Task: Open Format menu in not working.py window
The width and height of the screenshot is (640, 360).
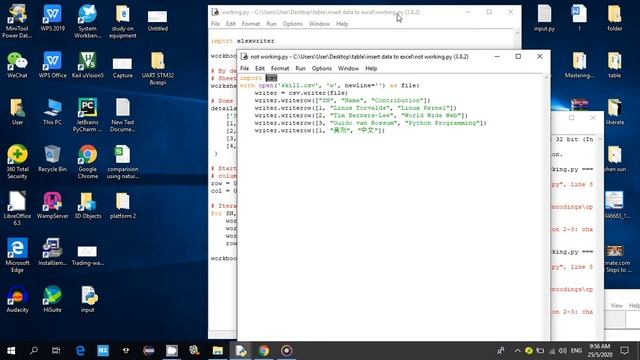Action: pyautogui.click(x=280, y=68)
